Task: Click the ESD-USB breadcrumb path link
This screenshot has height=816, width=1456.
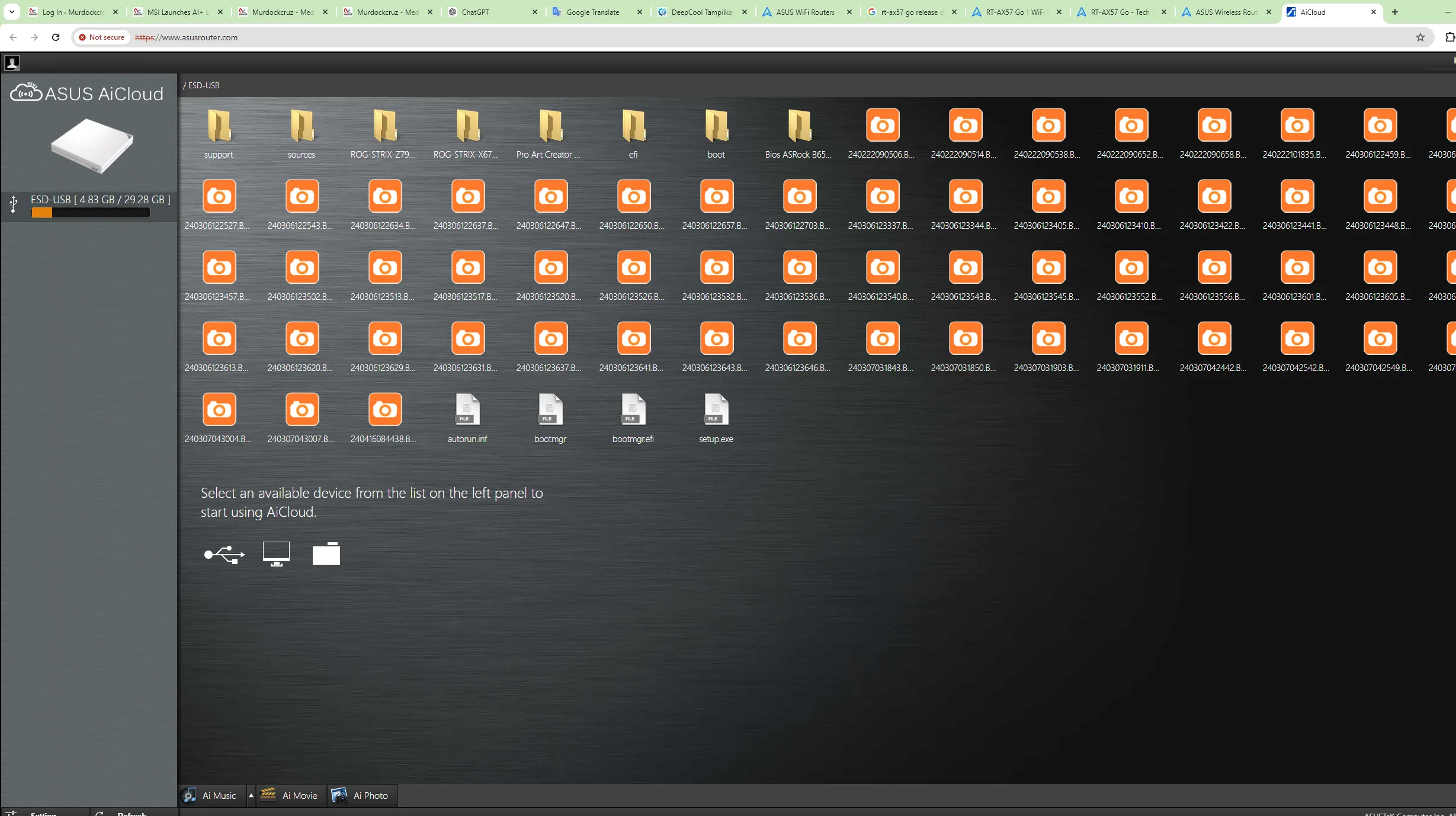Action: pyautogui.click(x=203, y=85)
